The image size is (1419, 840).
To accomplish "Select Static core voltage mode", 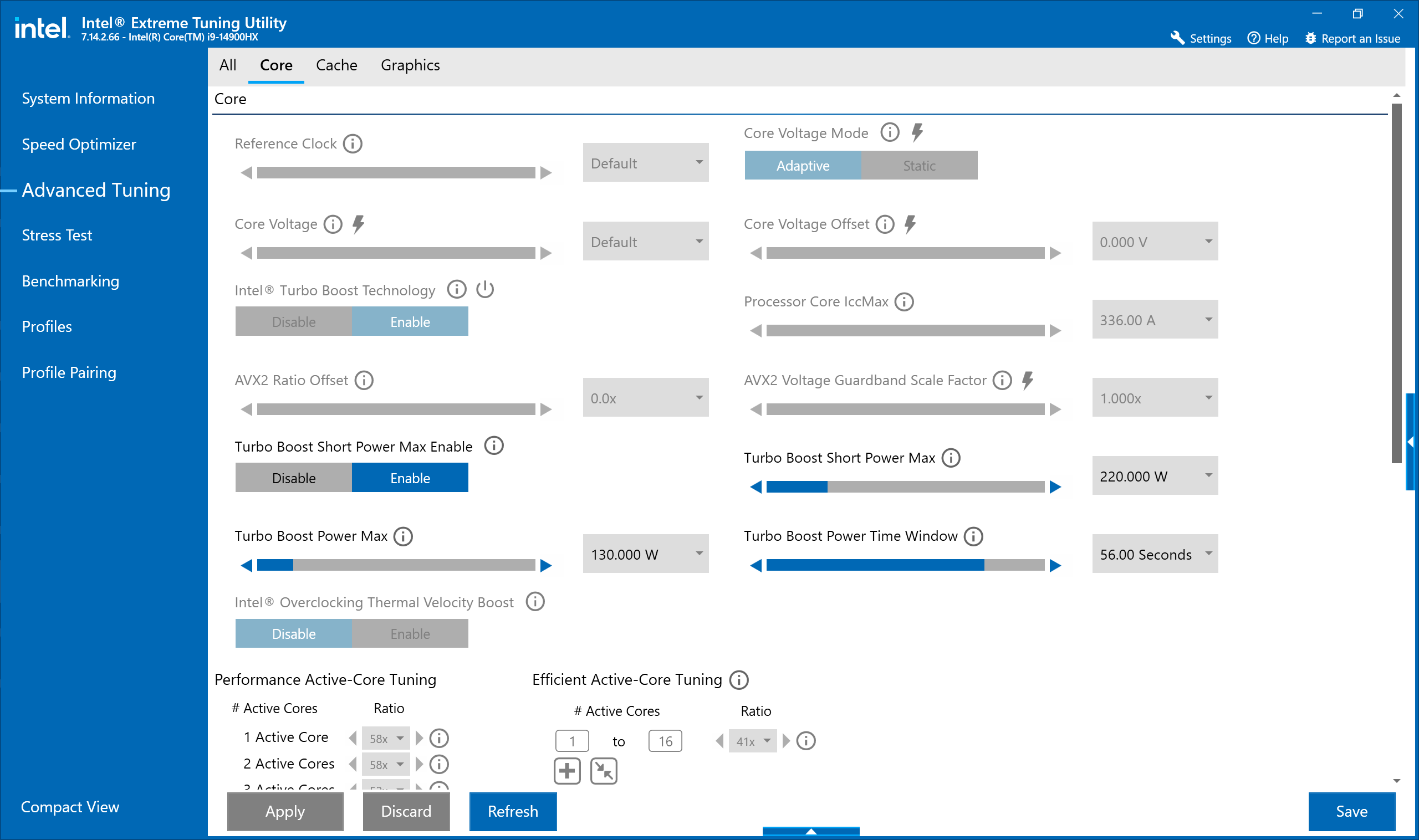I will pyautogui.click(x=918, y=165).
